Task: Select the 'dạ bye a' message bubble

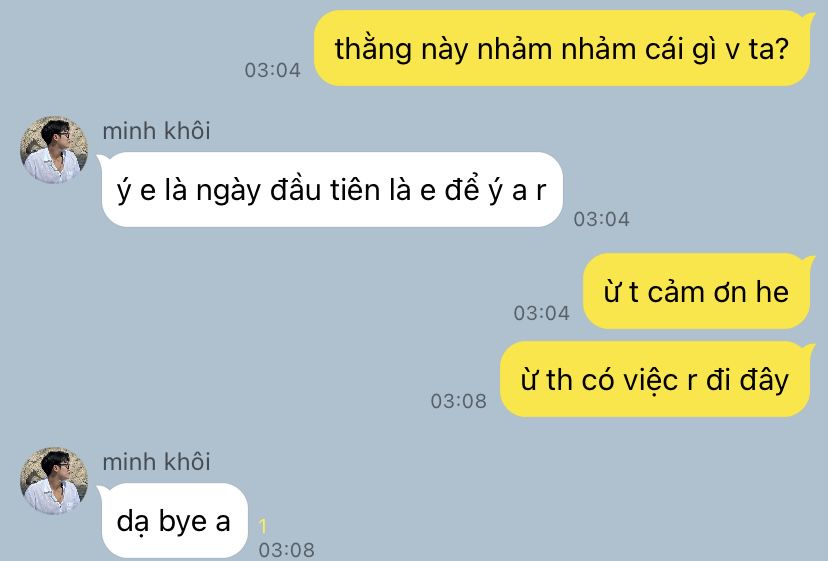Action: (x=173, y=520)
